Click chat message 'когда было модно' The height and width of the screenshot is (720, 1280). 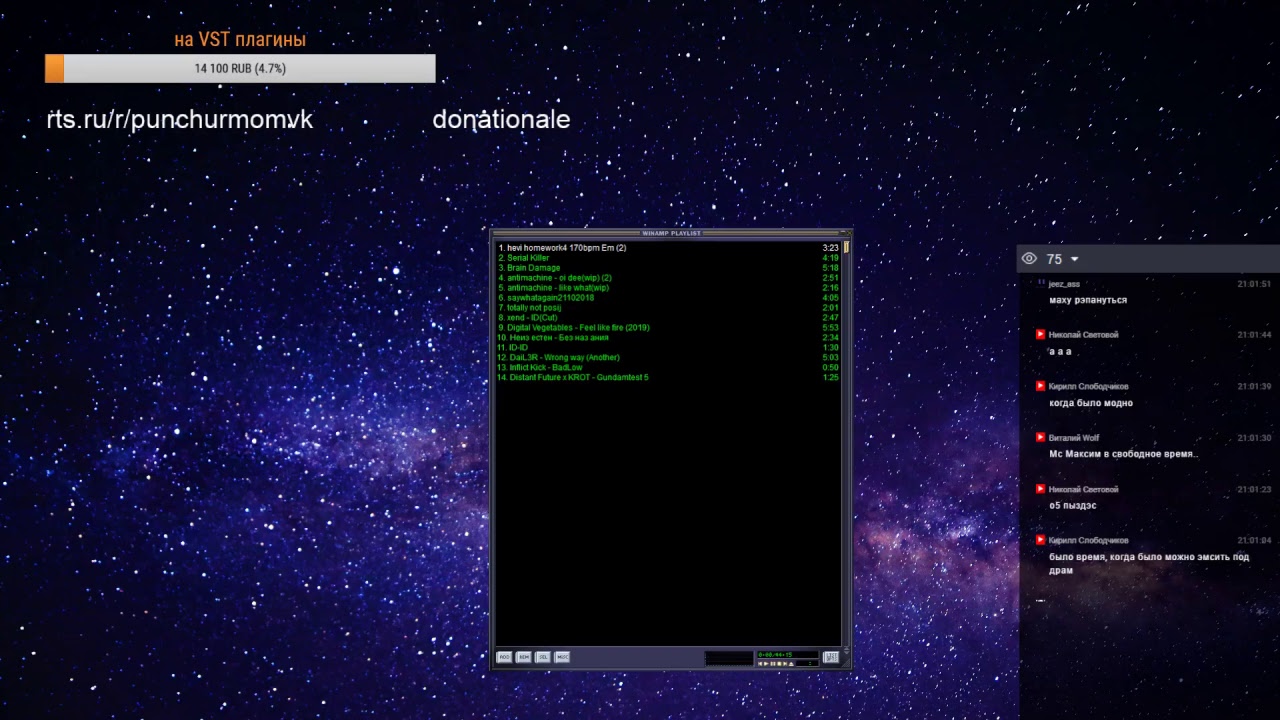click(x=1091, y=403)
